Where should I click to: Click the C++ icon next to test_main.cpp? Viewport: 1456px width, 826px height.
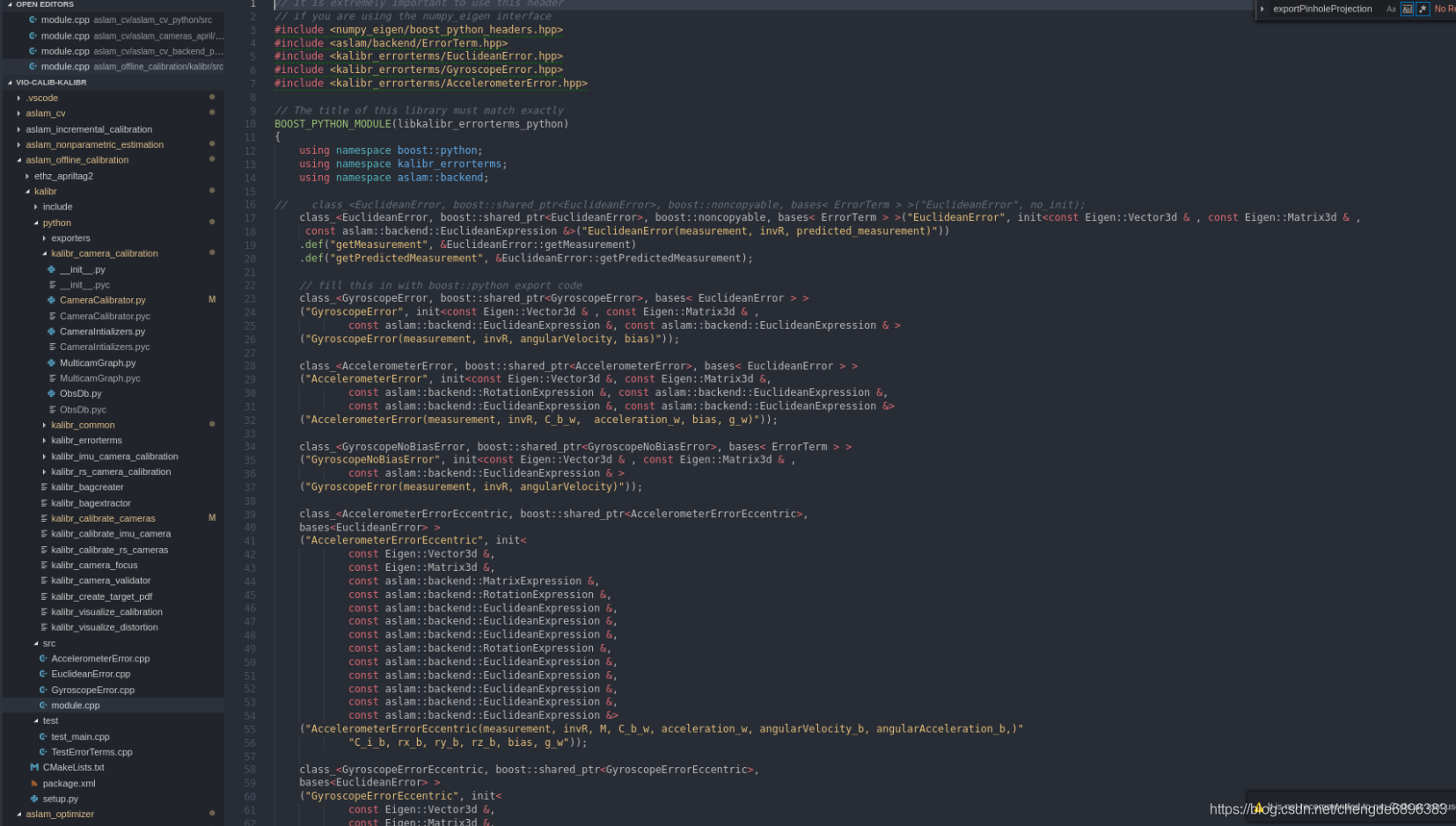pyautogui.click(x=43, y=736)
